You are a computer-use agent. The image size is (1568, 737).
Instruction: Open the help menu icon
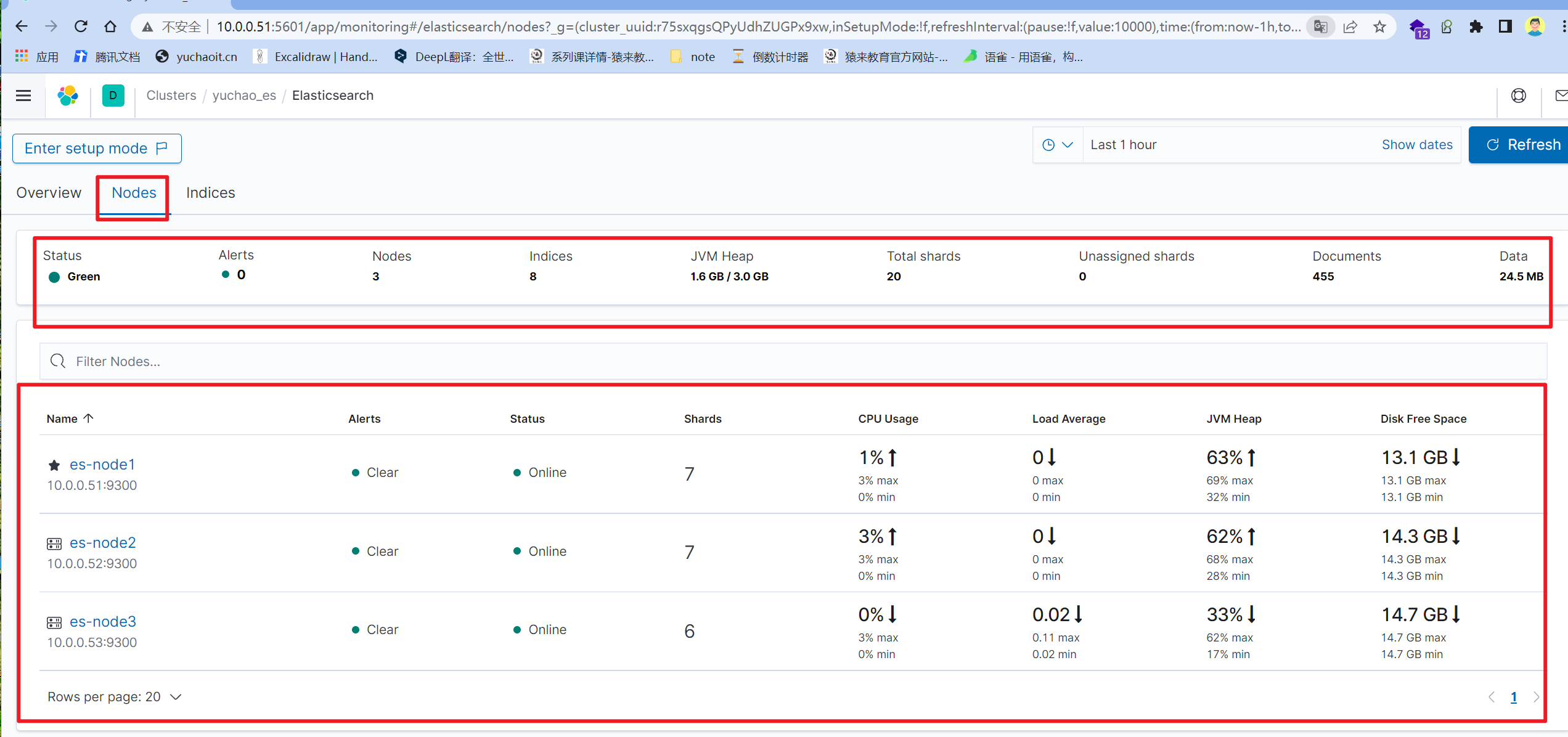1519,96
